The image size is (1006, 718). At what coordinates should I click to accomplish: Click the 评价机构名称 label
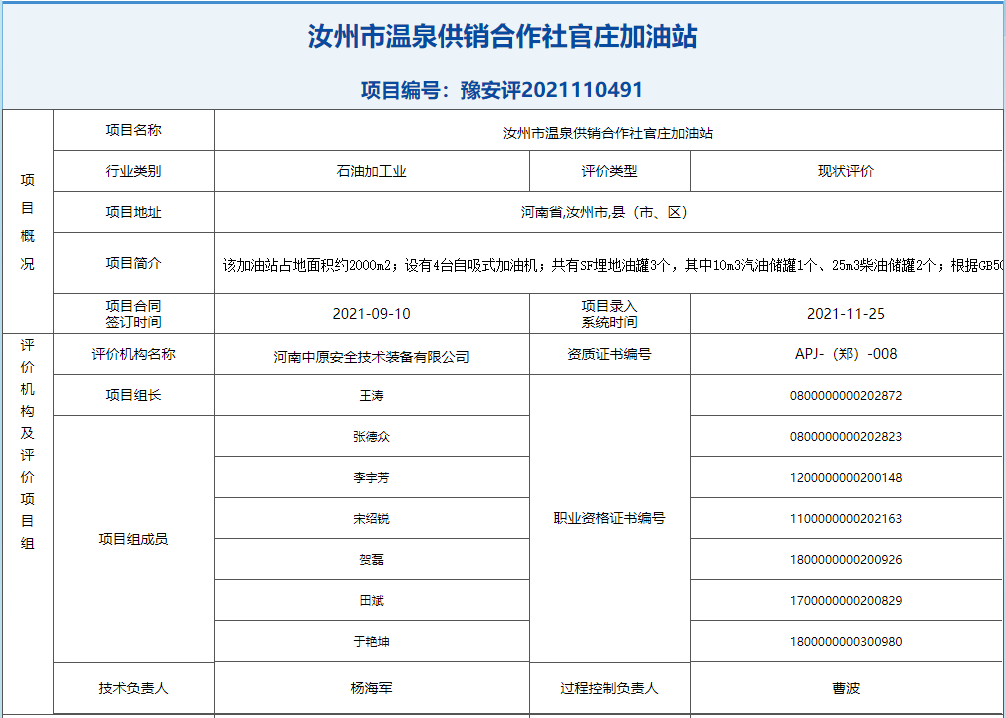point(133,354)
